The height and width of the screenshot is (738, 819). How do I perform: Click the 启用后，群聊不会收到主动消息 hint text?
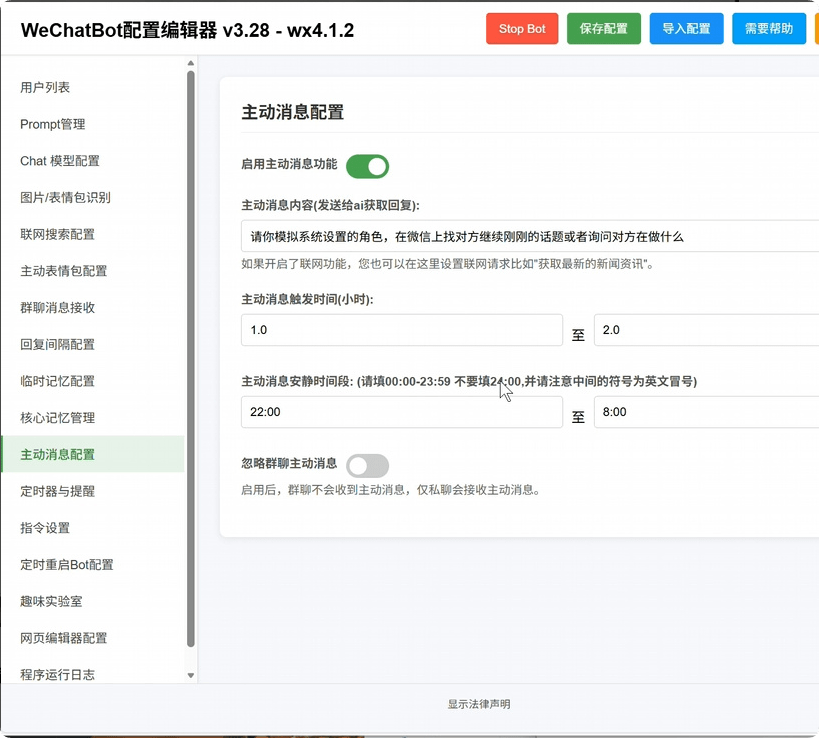pyautogui.click(x=391, y=490)
